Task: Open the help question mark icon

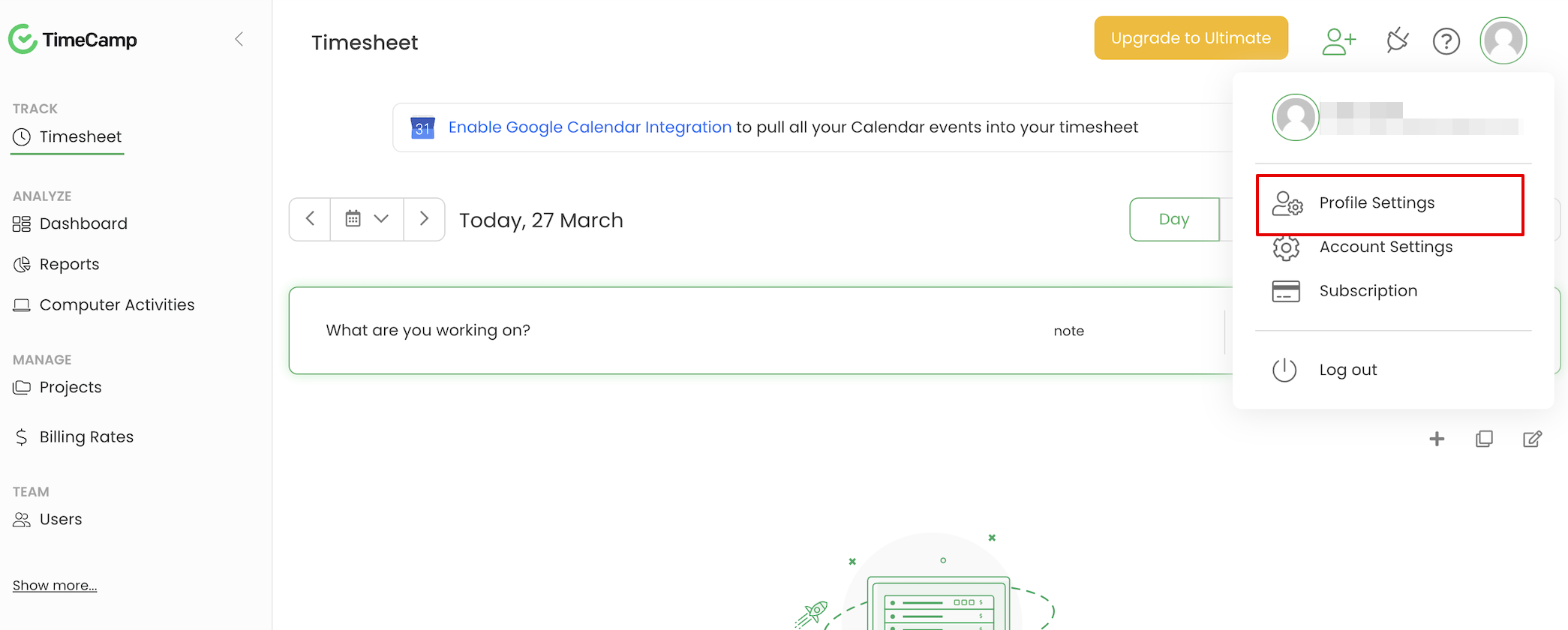Action: point(1446,41)
